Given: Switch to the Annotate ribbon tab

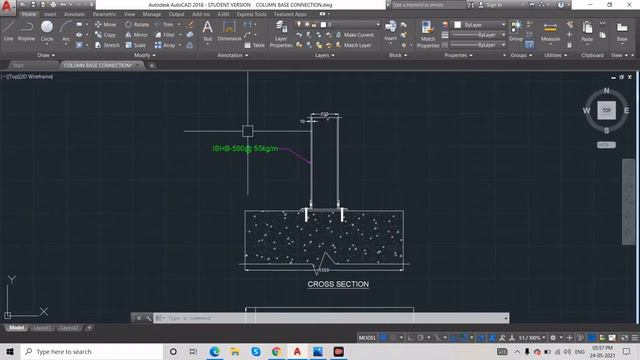Looking at the screenshot, I should pos(75,14).
